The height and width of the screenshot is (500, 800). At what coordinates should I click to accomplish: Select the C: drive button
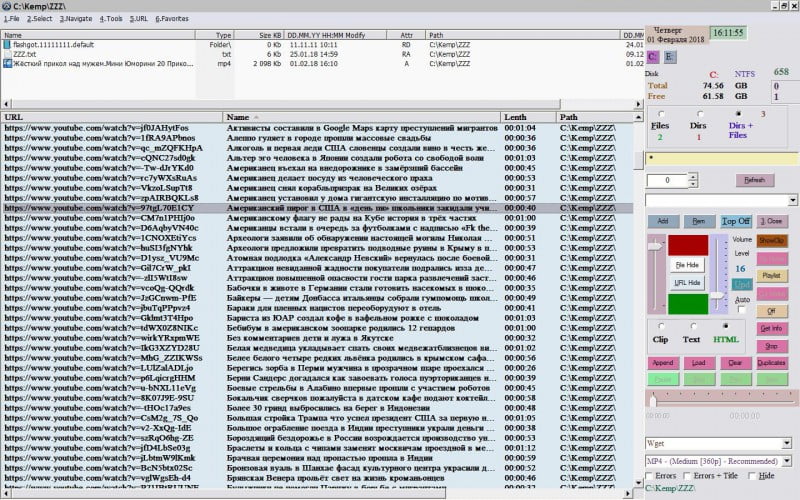pyautogui.click(x=652, y=56)
